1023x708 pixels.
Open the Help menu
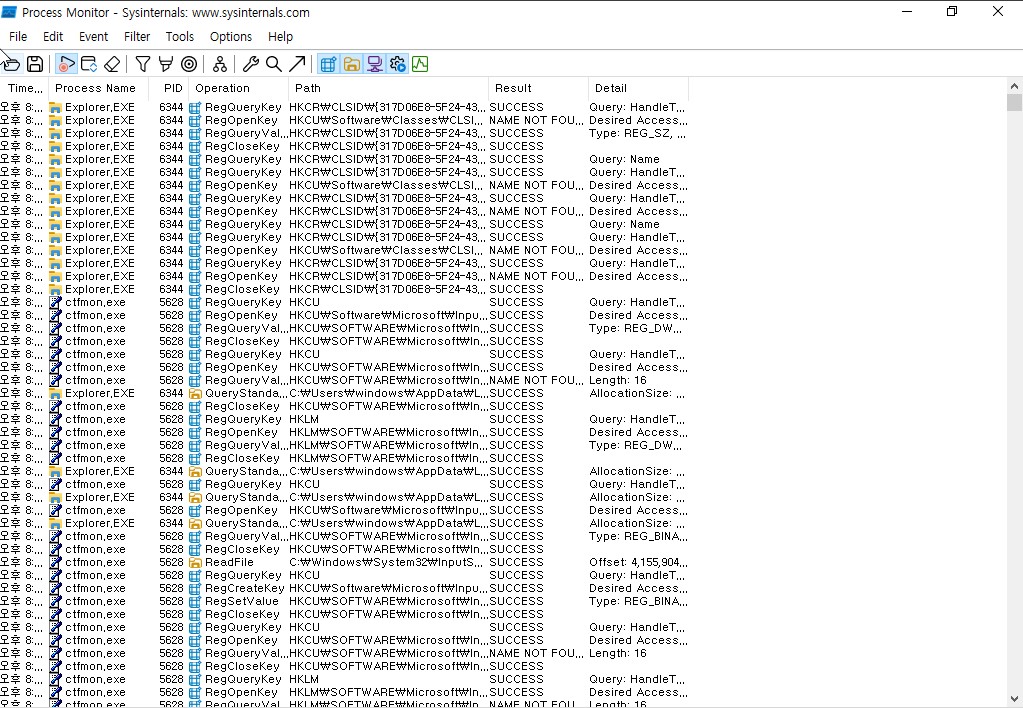coord(281,37)
